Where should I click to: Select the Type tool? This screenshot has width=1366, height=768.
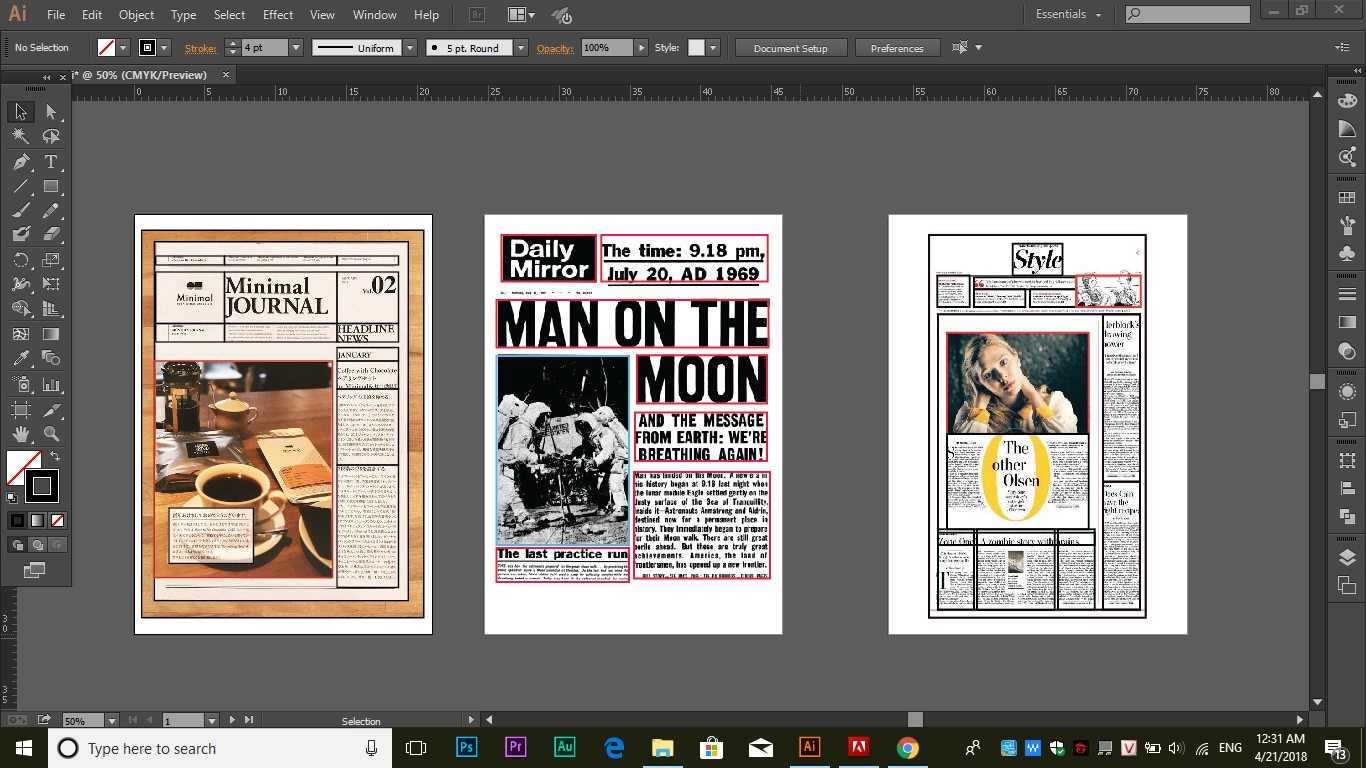pyautogui.click(x=51, y=162)
